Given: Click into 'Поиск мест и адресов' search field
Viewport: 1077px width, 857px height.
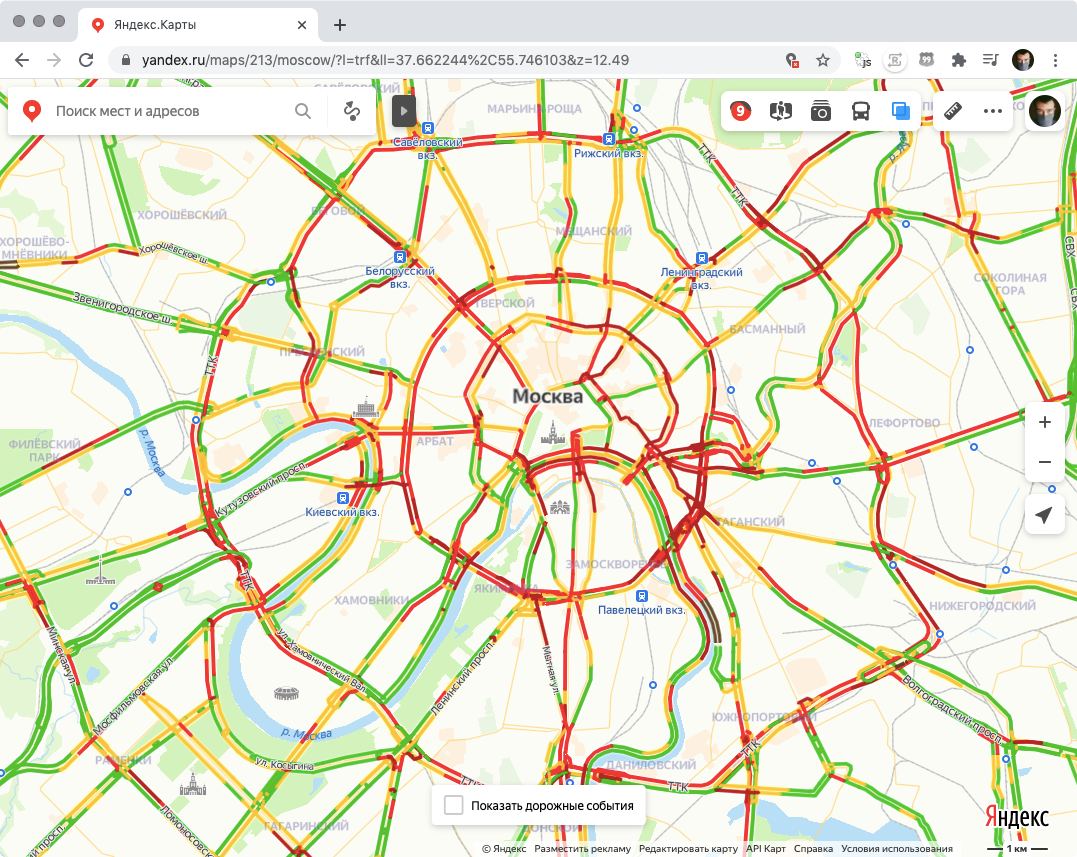Looking at the screenshot, I should (168, 111).
